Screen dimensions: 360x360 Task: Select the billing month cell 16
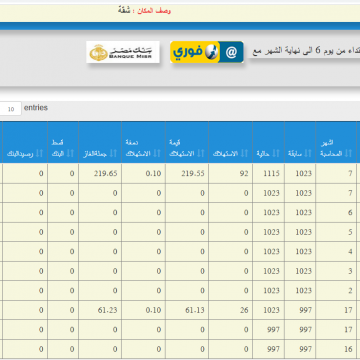[x=336, y=349]
